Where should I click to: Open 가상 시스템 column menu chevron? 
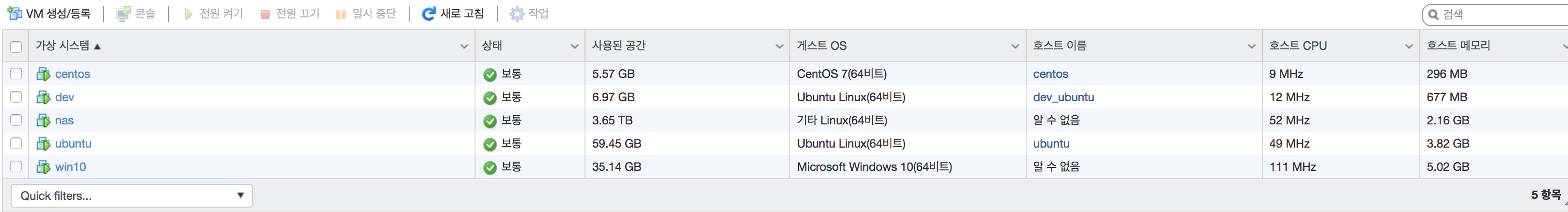click(x=464, y=46)
